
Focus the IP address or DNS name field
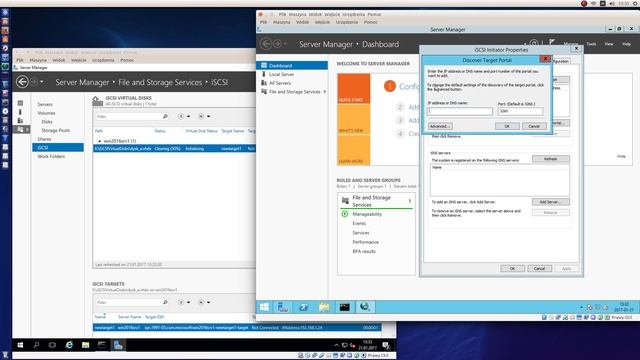pos(460,111)
